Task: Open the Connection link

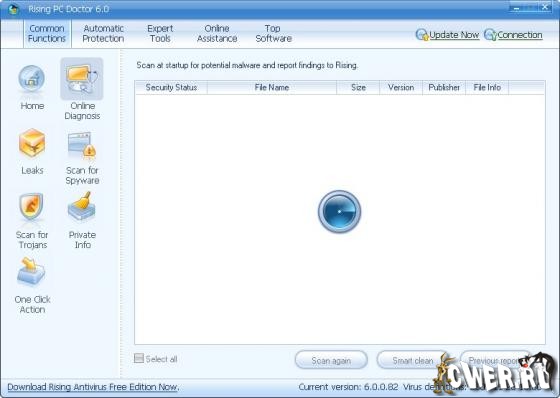Action: click(x=520, y=35)
